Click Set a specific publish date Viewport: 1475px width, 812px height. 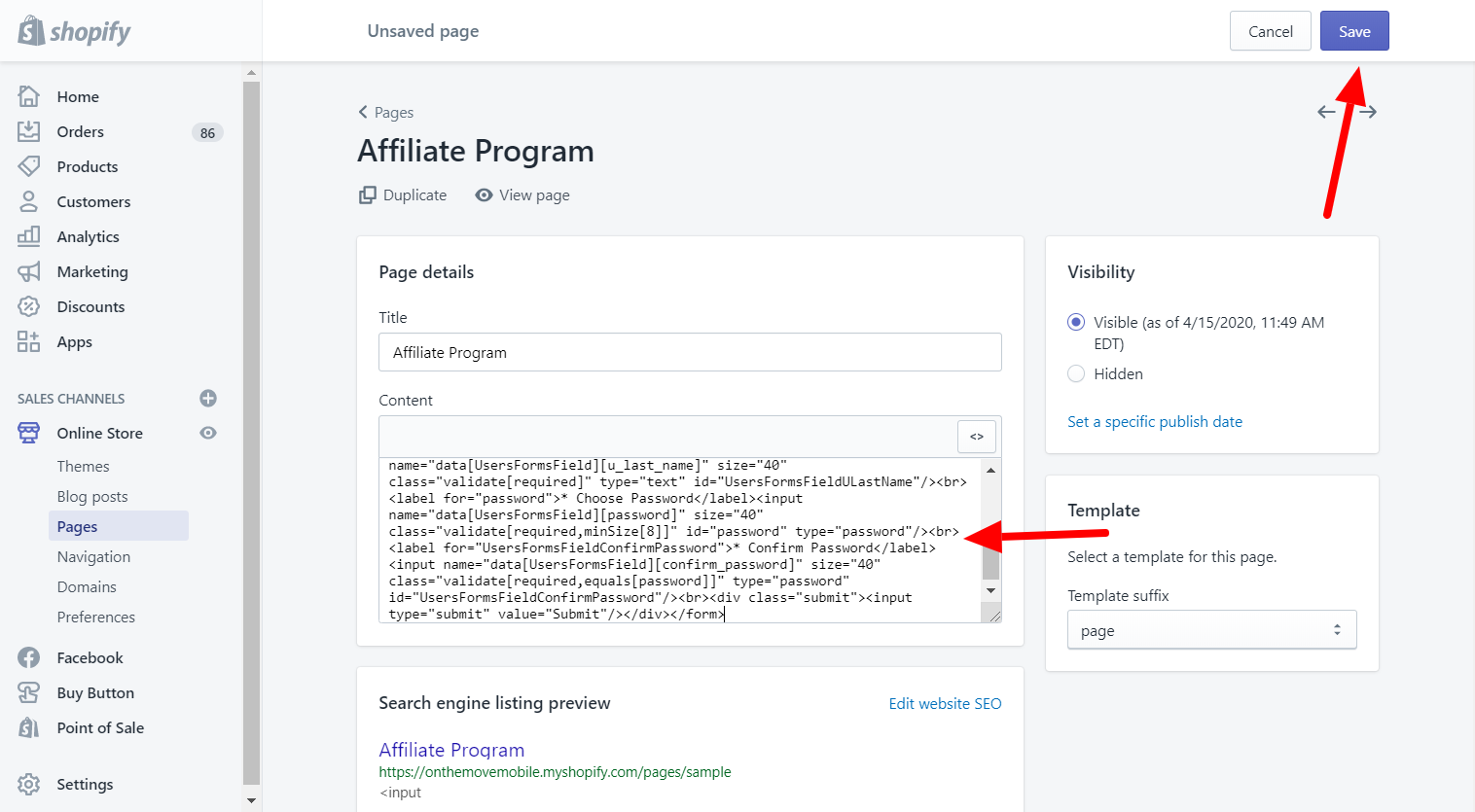pos(1155,421)
